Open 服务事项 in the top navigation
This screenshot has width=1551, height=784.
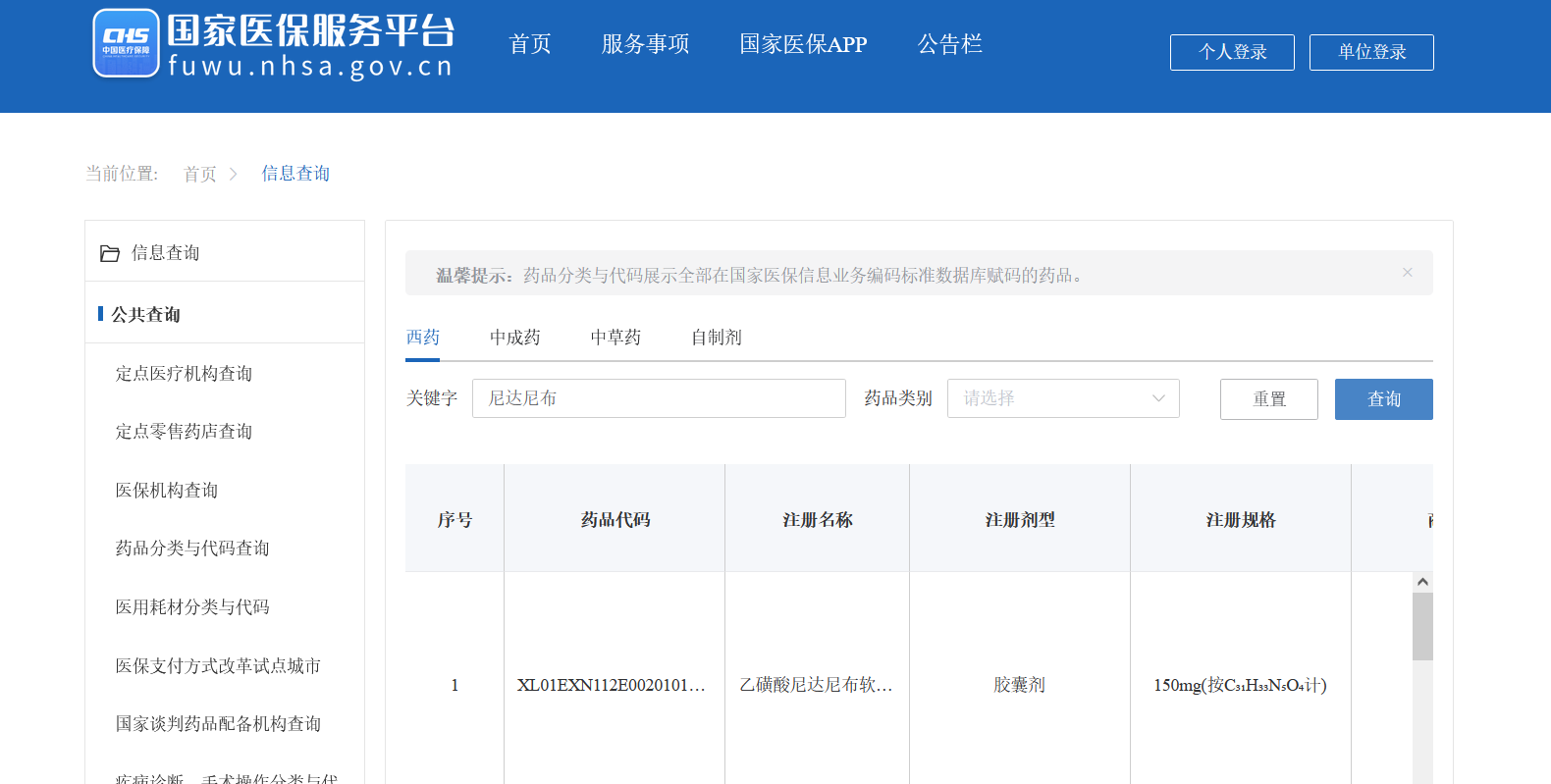click(645, 44)
